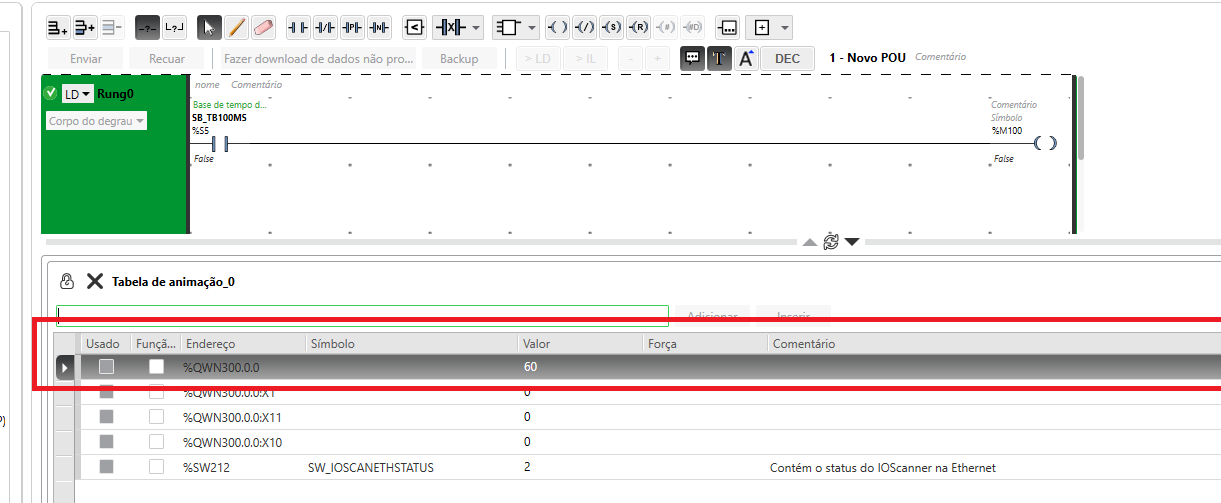Screen dimensions: 1221x503
Task: Toggle the T symbol display button
Action: click(x=719, y=58)
